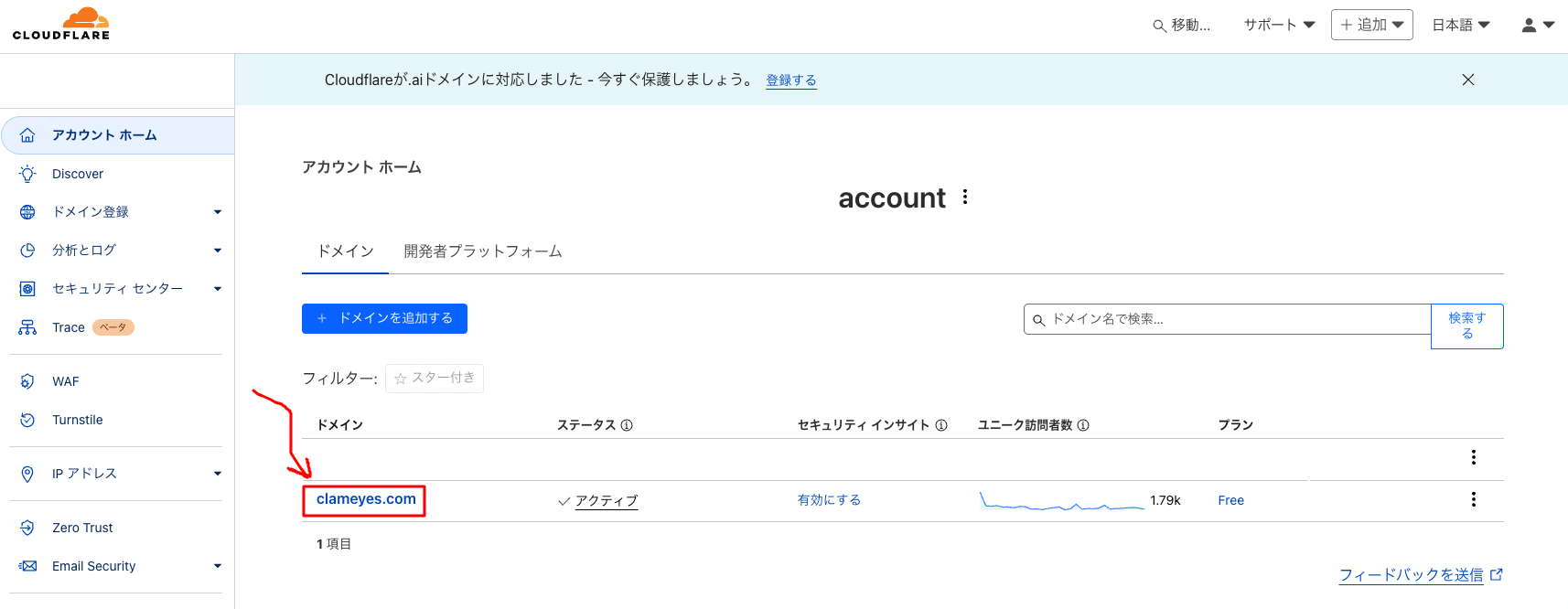Click the プラン column header
Viewport: 1568px width, 609px height.
1236,425
